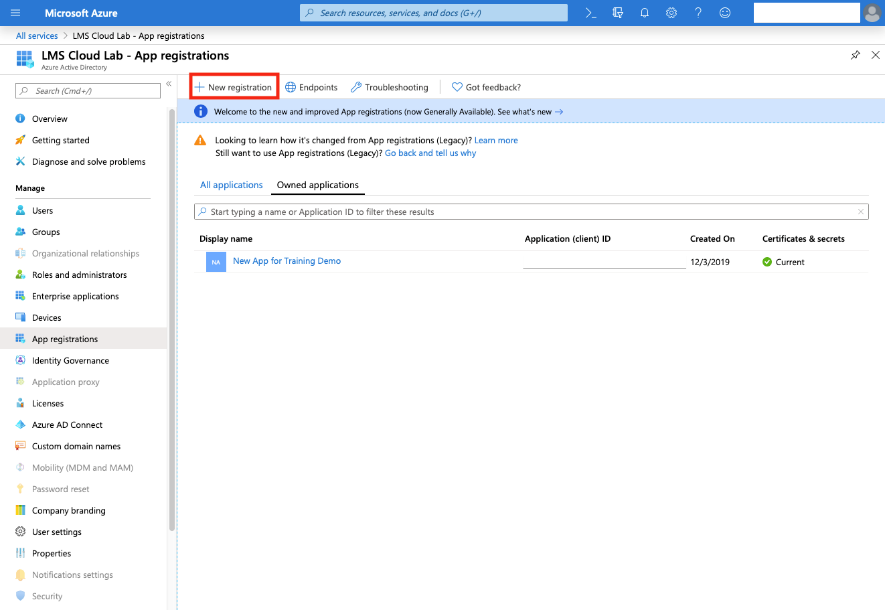The height and width of the screenshot is (610, 885).
Task: Click the Certificates & secrets column header
Action: point(803,239)
